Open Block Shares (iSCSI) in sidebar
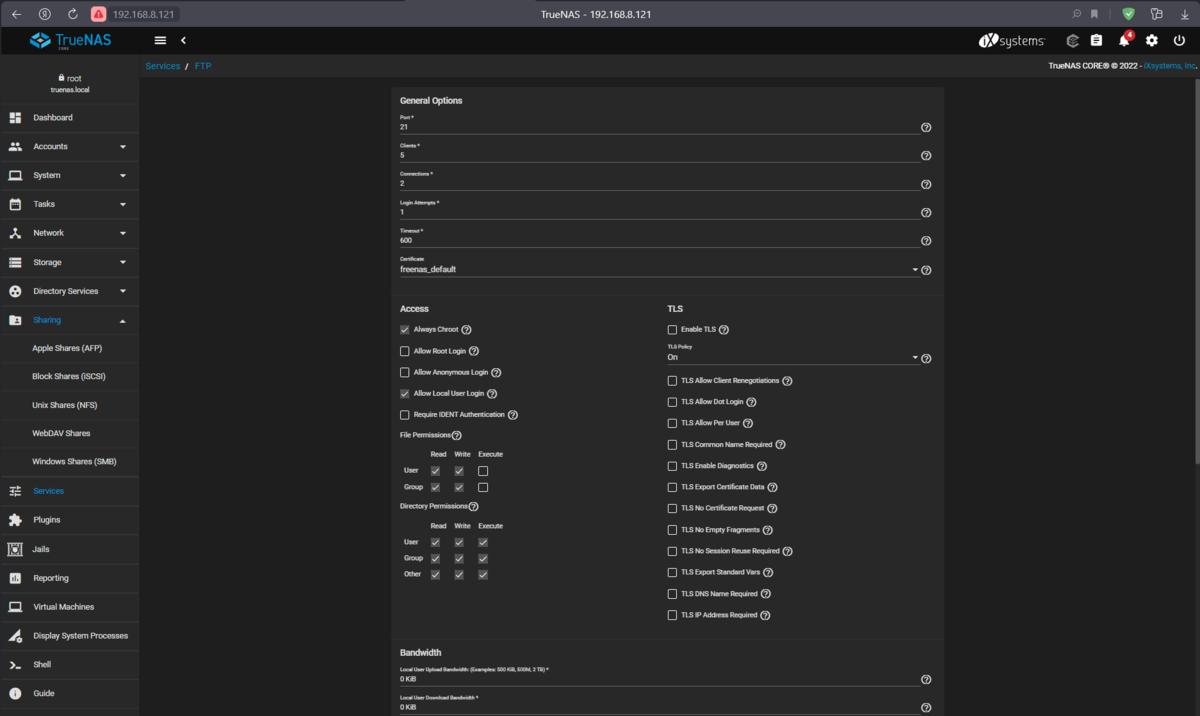 pyautogui.click(x=69, y=376)
